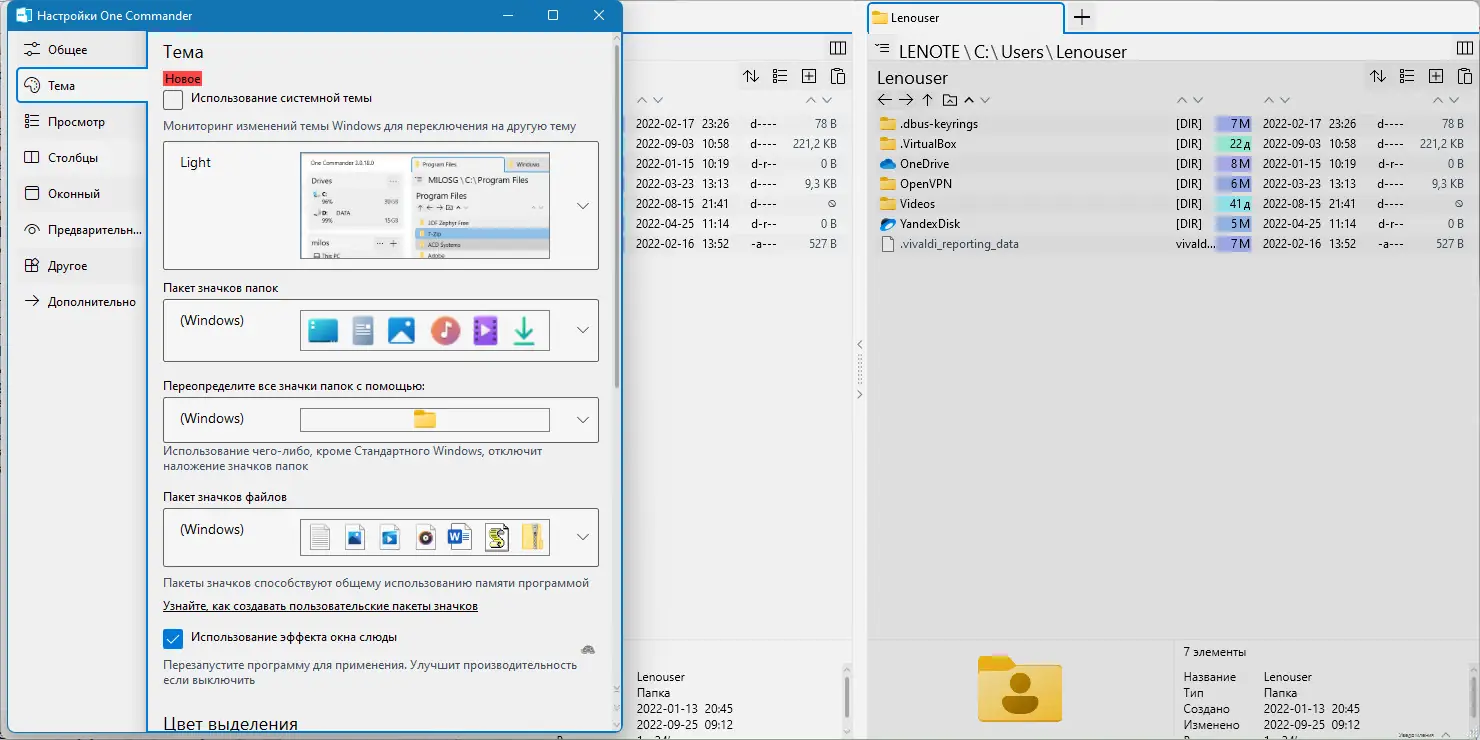This screenshot has height=740, width=1480.
Task: Select the Тема settings section
Action: point(82,85)
